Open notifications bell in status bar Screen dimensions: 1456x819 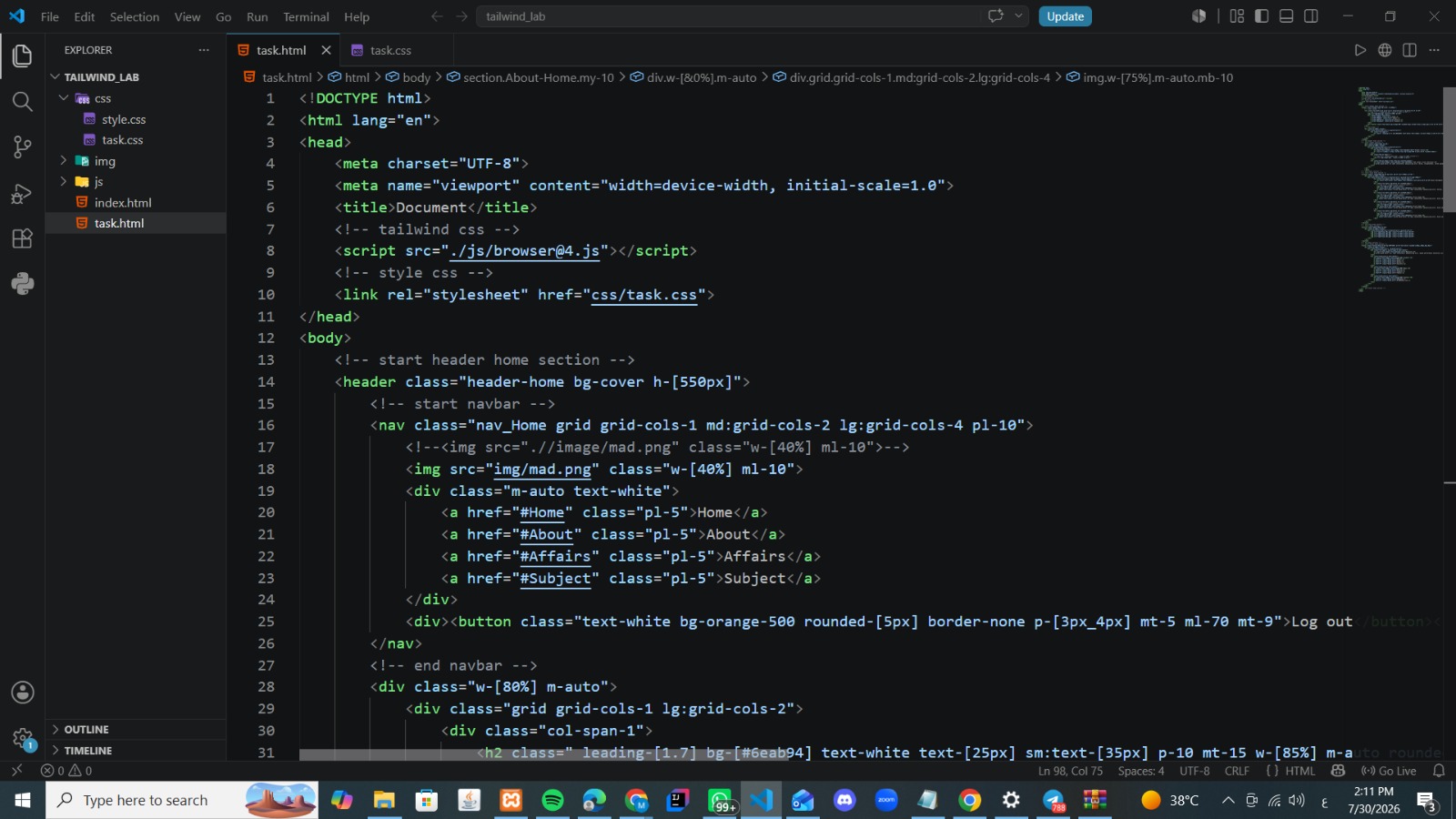pyautogui.click(x=1439, y=771)
